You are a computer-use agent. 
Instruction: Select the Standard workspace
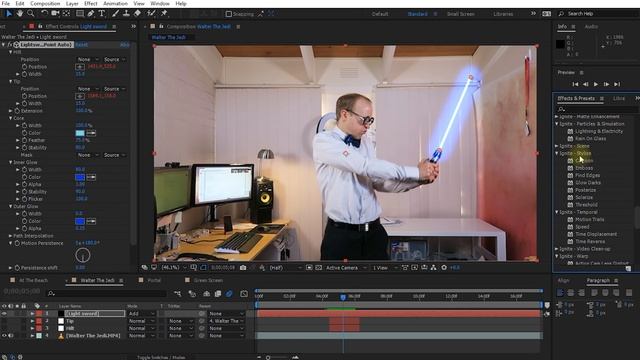pos(417,14)
